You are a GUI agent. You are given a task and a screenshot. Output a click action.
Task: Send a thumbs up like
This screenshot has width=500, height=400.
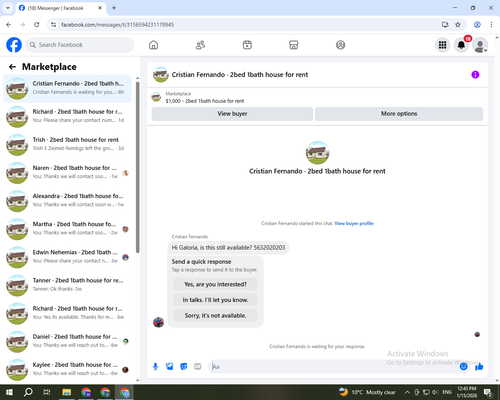point(479,367)
